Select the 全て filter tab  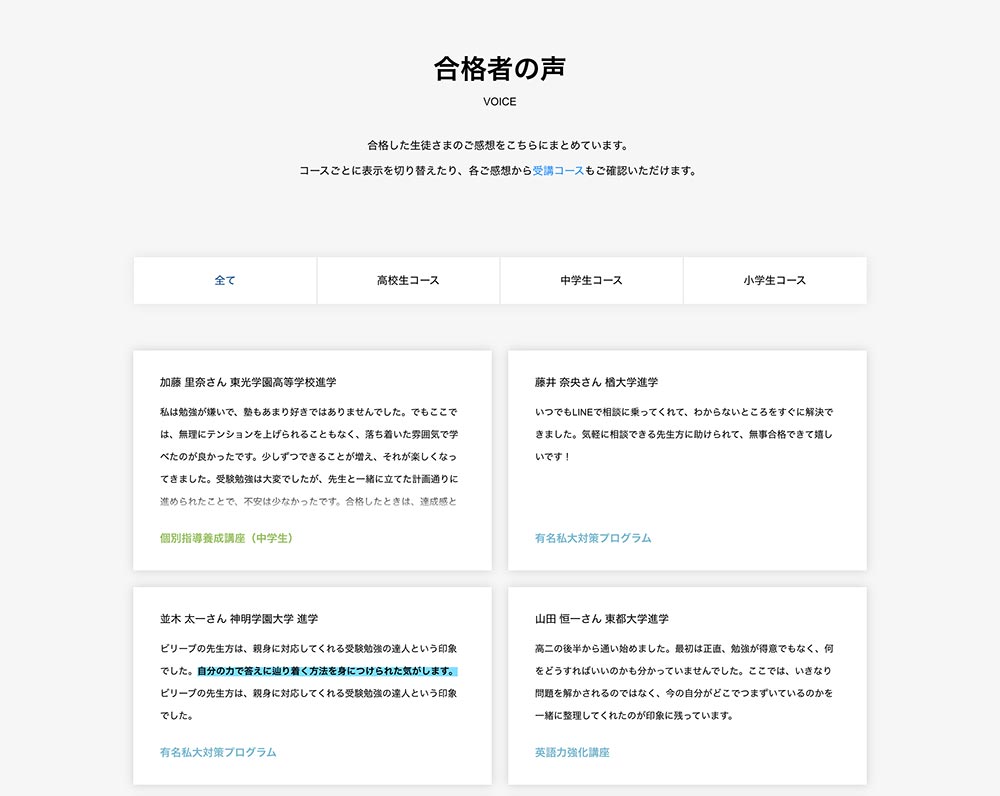(x=225, y=280)
